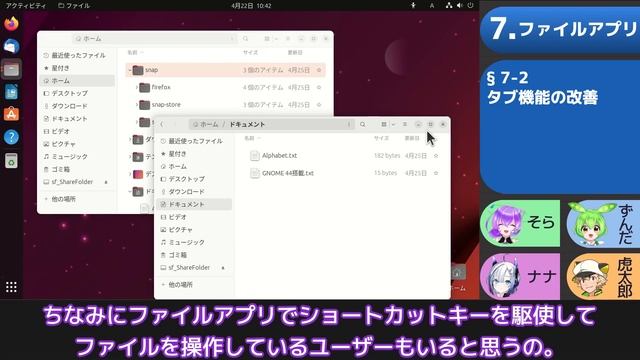Open the Trash from the dock
The width and height of the screenshot is (640, 360).
tap(11, 161)
